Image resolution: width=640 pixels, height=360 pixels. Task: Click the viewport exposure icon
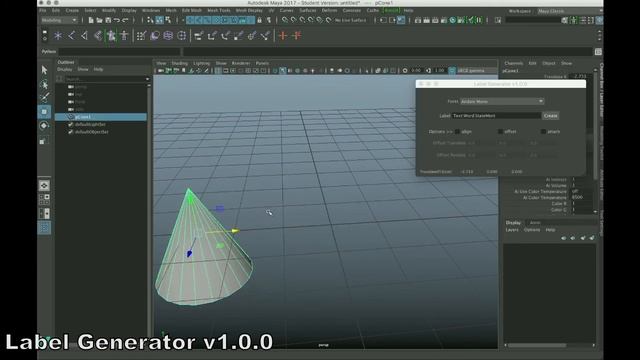coord(405,71)
